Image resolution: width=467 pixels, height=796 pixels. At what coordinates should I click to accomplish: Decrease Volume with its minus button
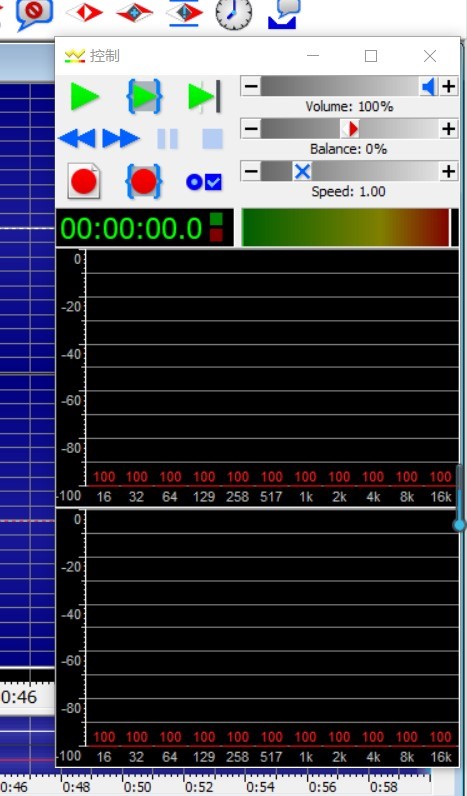click(251, 86)
